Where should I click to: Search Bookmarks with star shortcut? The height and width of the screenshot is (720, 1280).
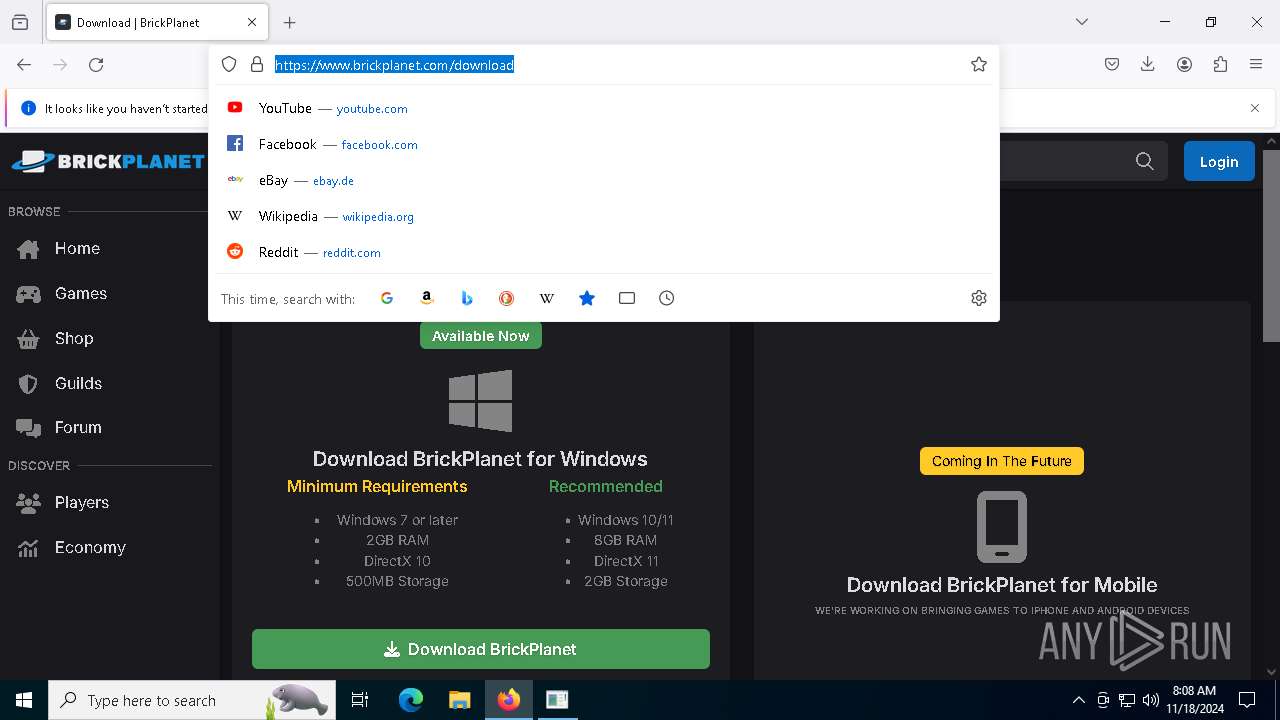click(587, 298)
